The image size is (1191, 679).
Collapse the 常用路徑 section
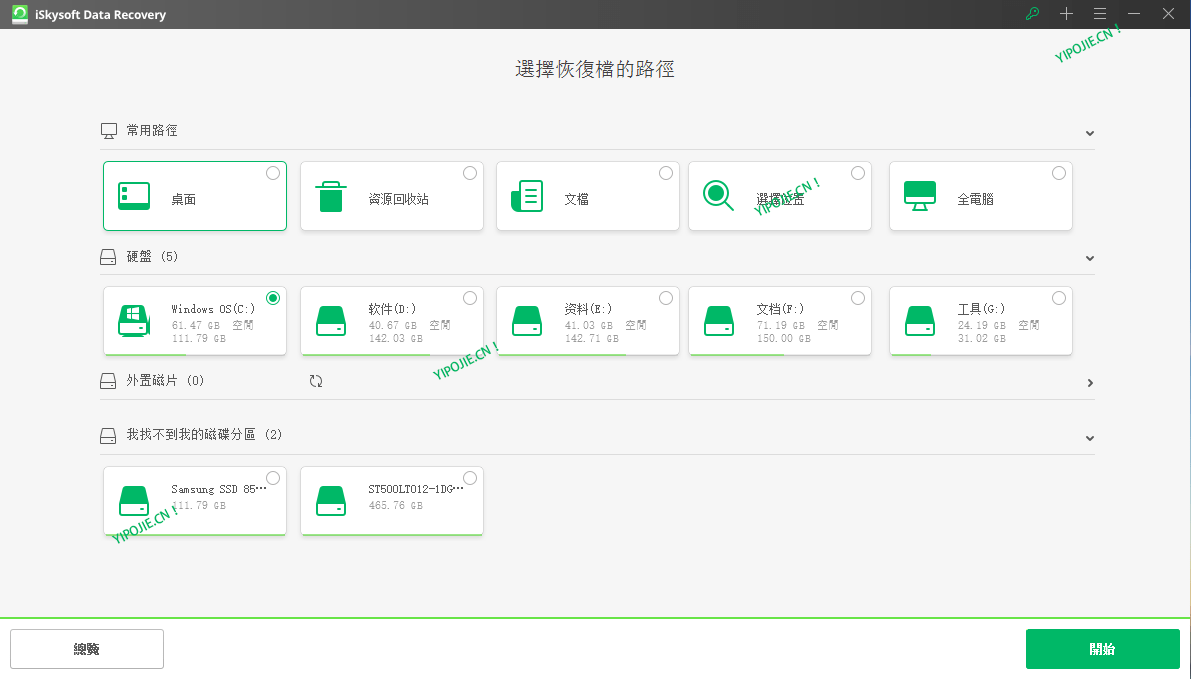(x=1089, y=132)
